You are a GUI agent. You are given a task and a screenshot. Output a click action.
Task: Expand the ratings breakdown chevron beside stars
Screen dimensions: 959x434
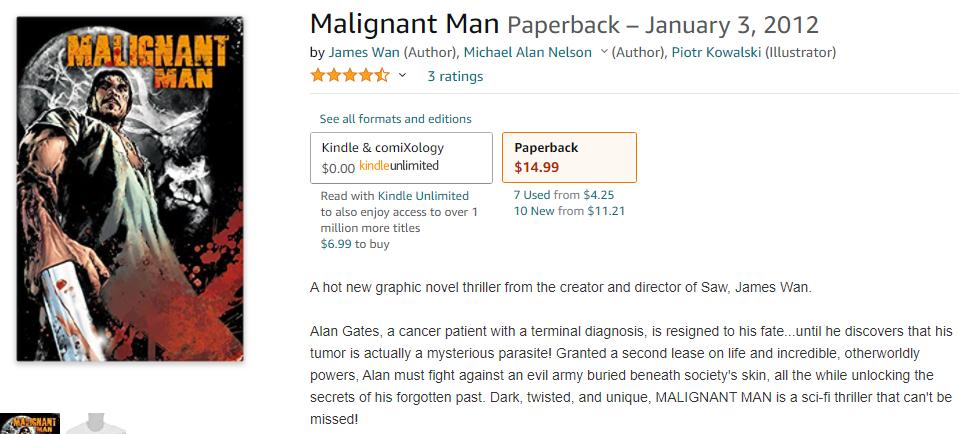point(403,76)
